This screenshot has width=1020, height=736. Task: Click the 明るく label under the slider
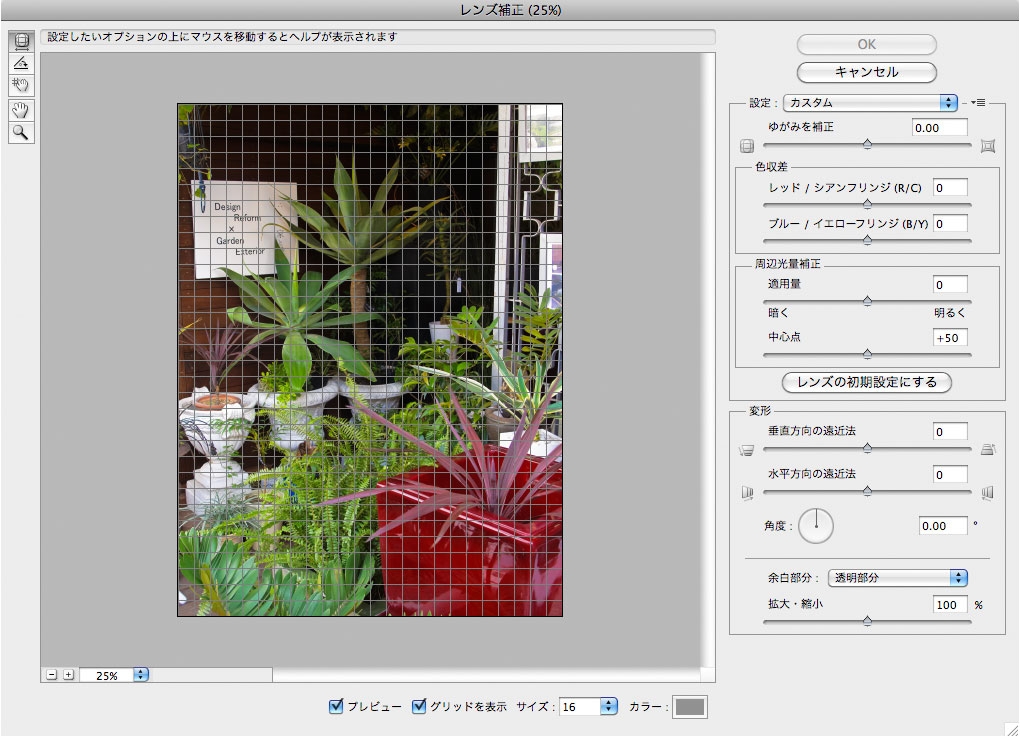tap(950, 313)
